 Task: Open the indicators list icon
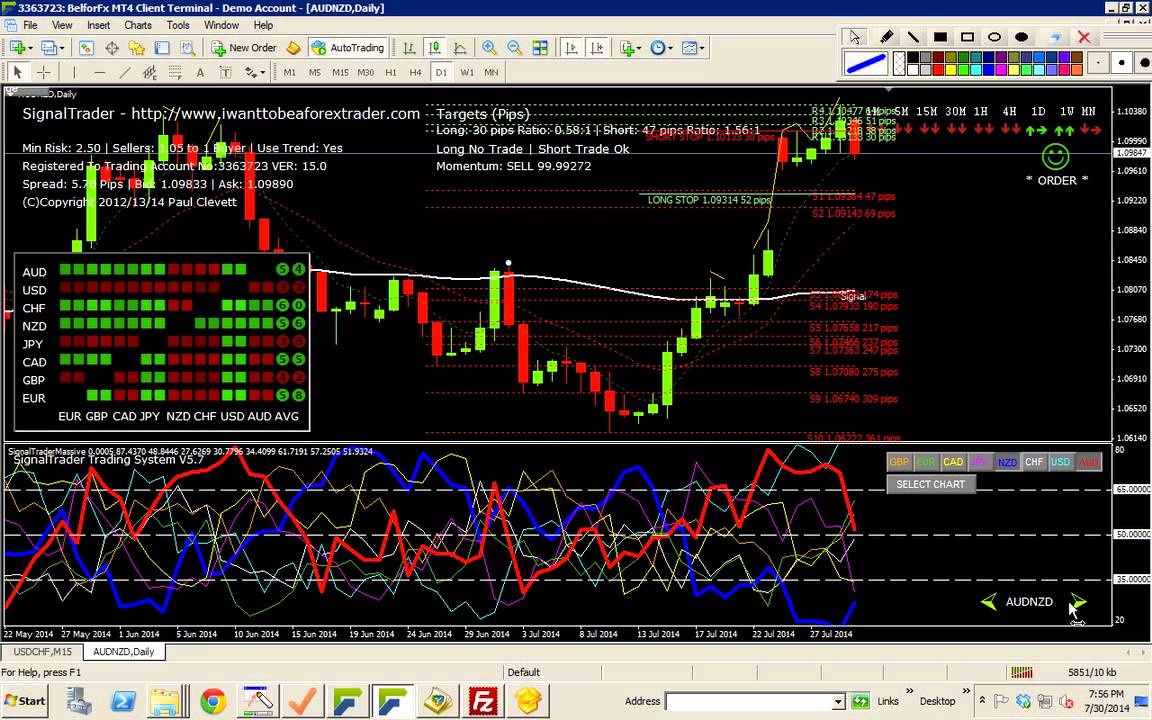(x=627, y=48)
